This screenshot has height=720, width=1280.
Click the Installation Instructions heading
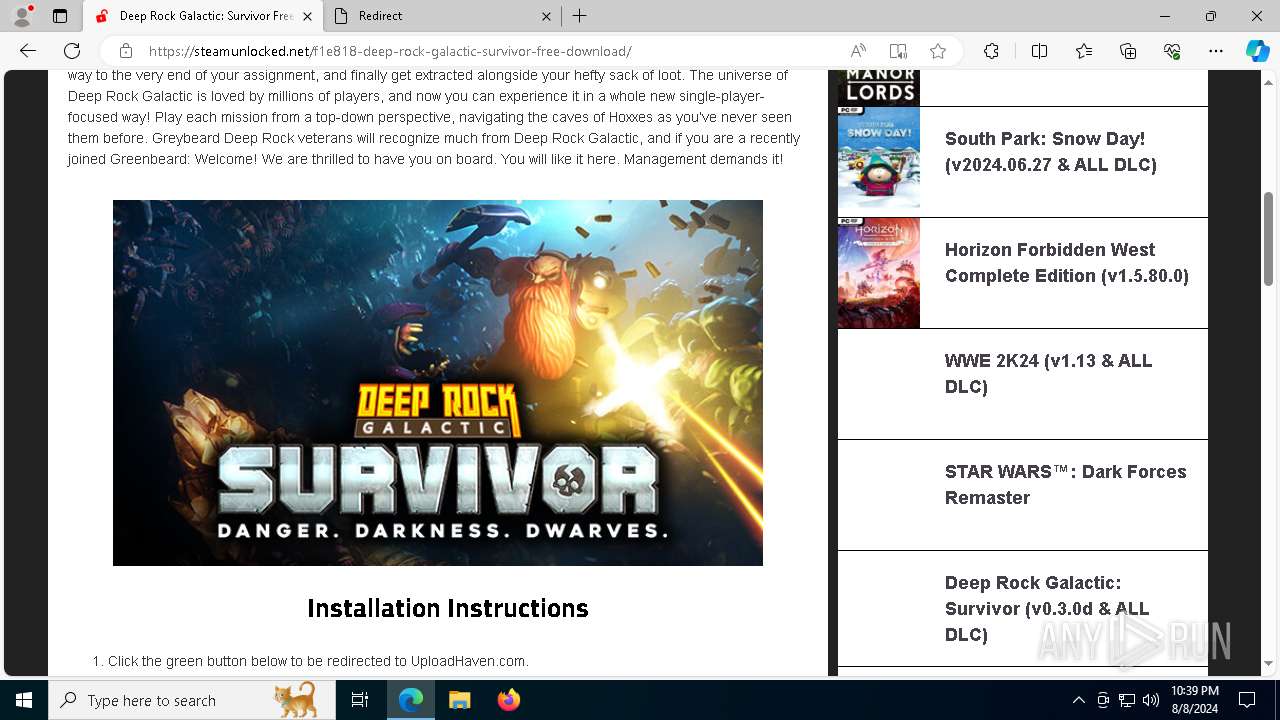click(448, 608)
